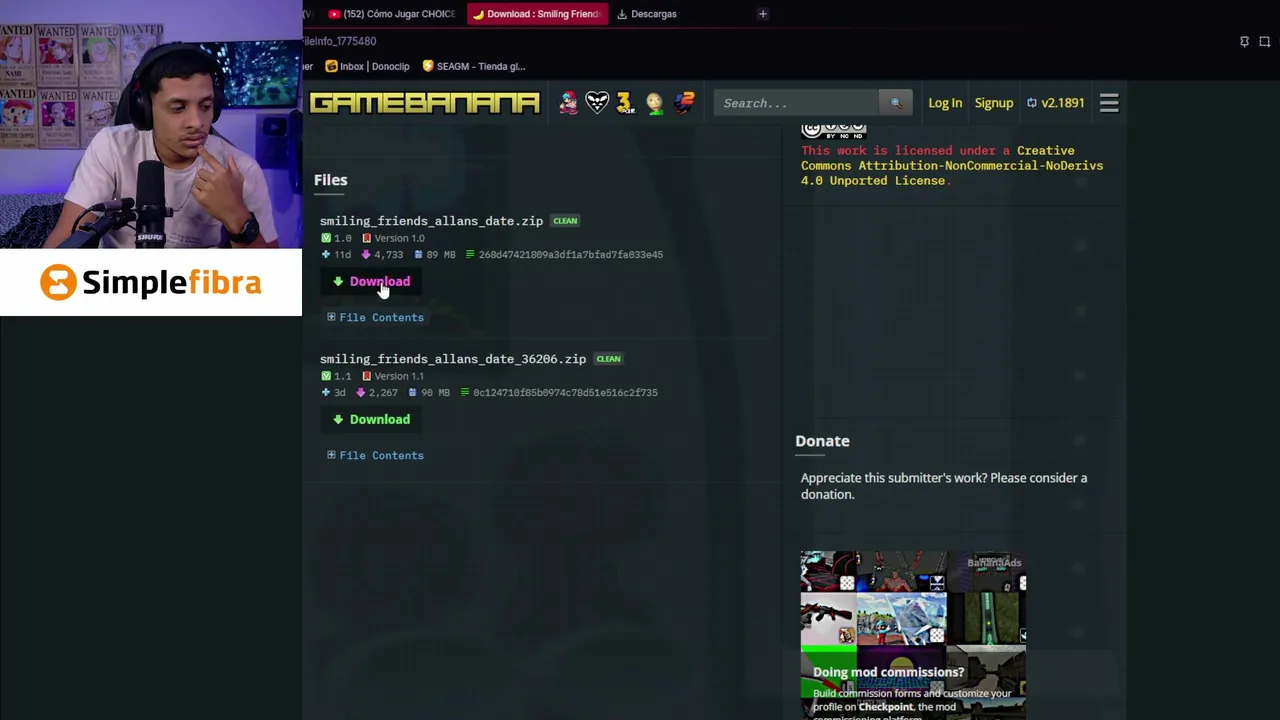
Task: Expand File Contents for version 1.1 file
Action: tap(375, 455)
